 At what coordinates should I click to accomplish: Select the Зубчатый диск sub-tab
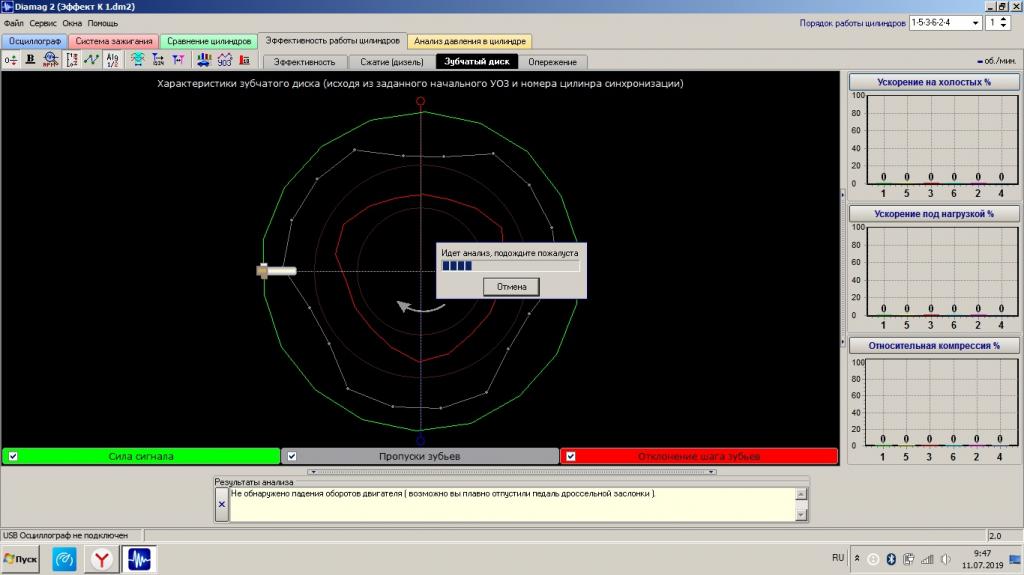[477, 61]
